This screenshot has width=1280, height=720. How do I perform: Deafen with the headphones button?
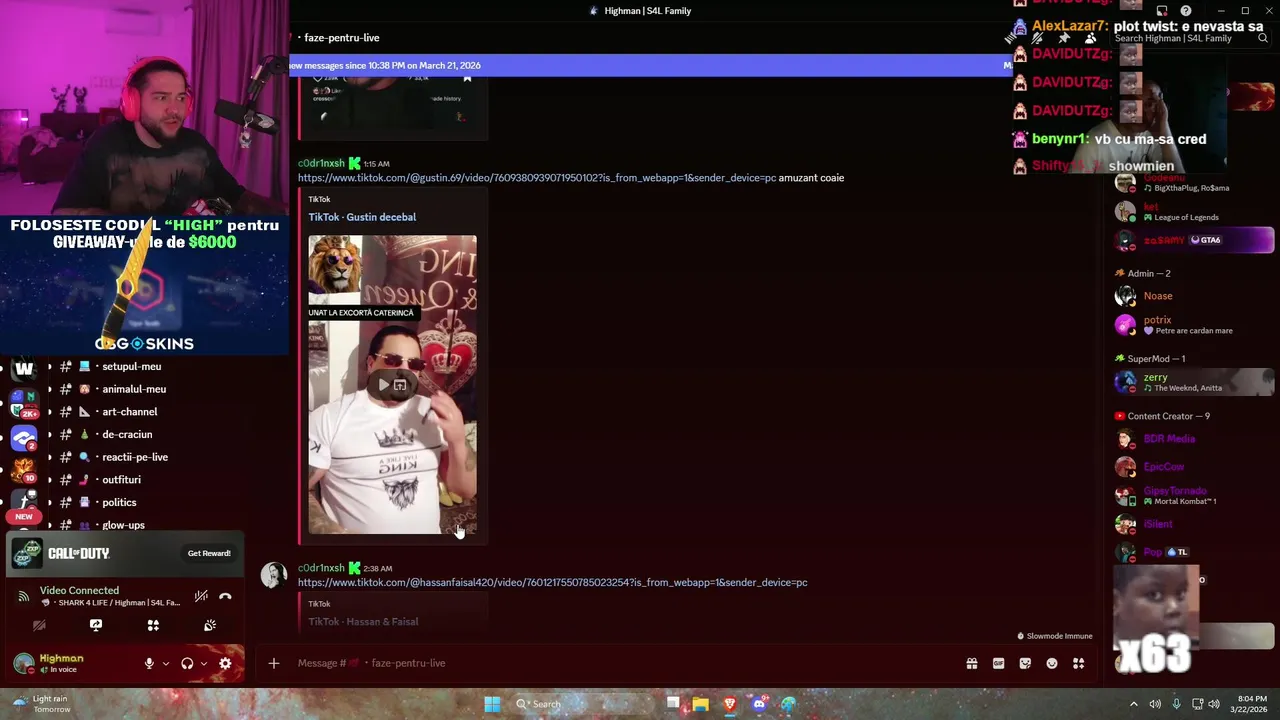pos(187,663)
